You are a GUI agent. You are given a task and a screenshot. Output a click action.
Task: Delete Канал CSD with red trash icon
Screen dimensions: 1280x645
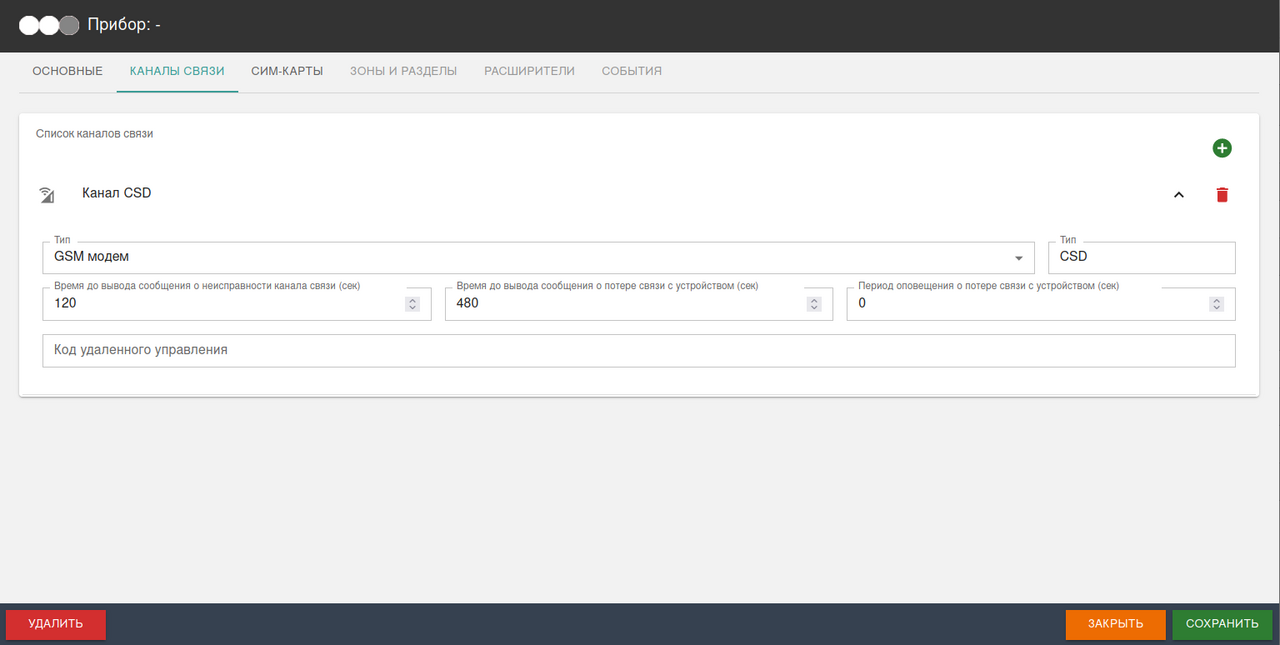[1221, 195]
